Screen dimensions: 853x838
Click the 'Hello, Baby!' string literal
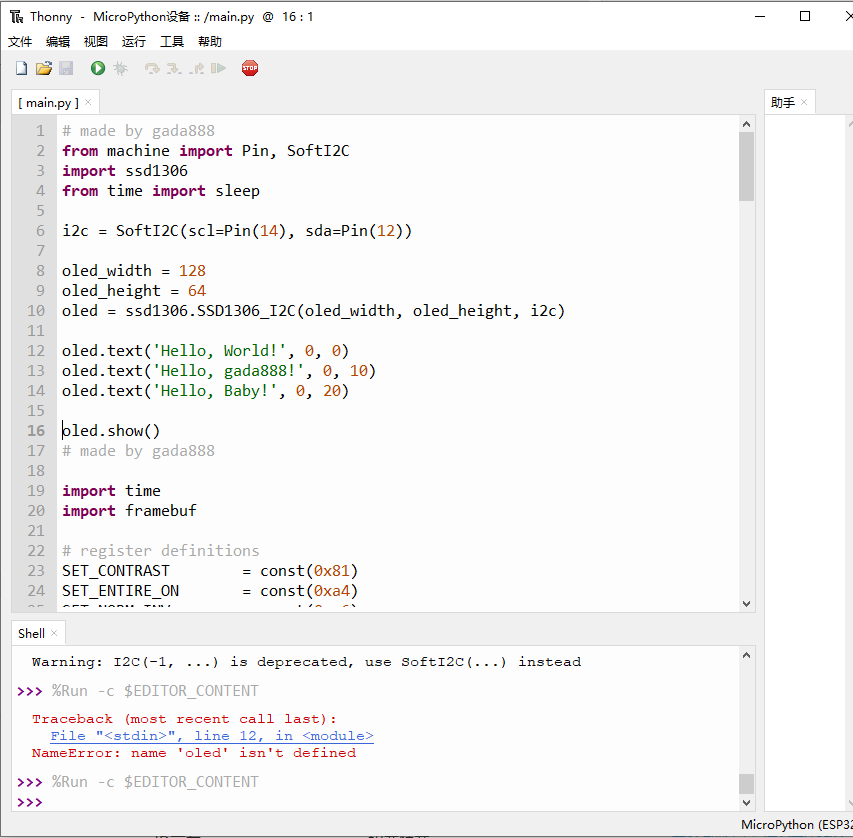click(215, 391)
